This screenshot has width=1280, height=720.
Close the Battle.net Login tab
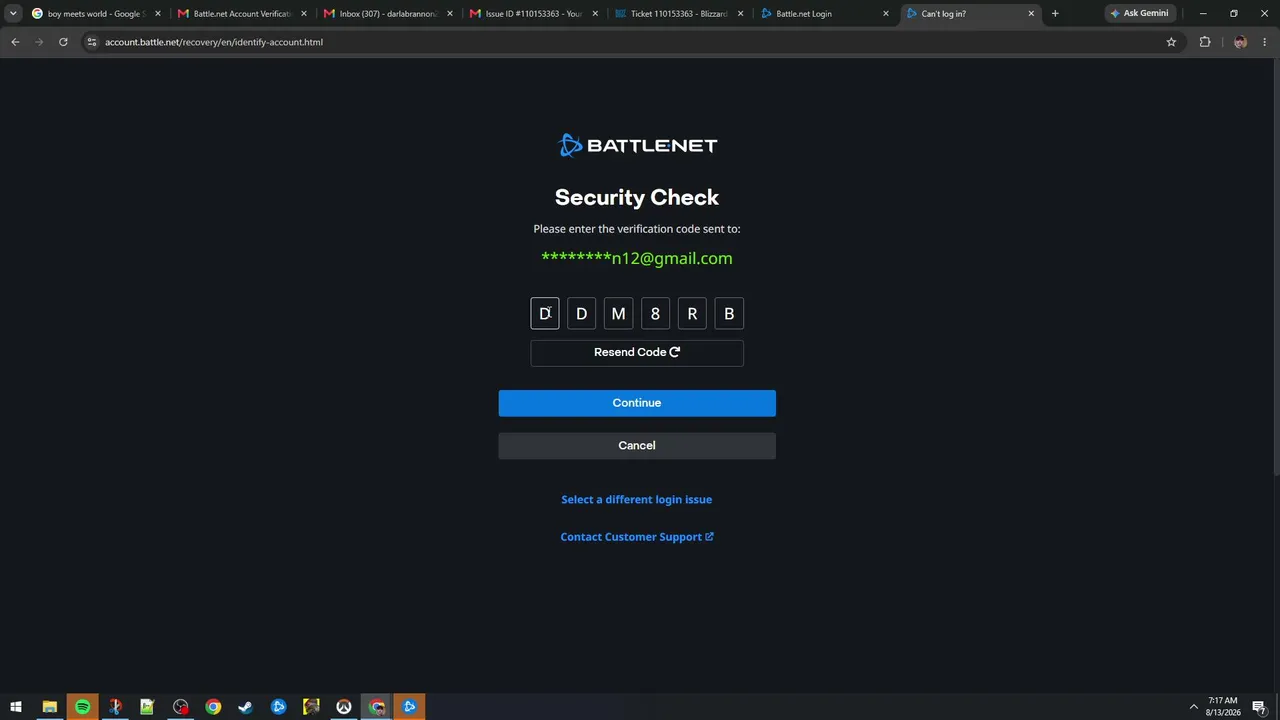click(886, 14)
